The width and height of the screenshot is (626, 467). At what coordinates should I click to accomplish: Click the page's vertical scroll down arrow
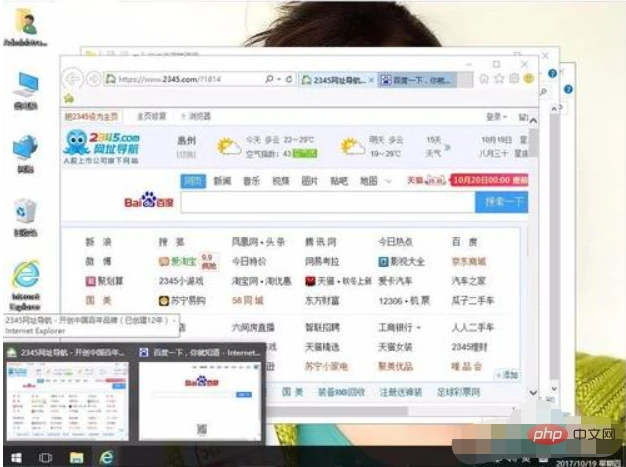coord(533,393)
